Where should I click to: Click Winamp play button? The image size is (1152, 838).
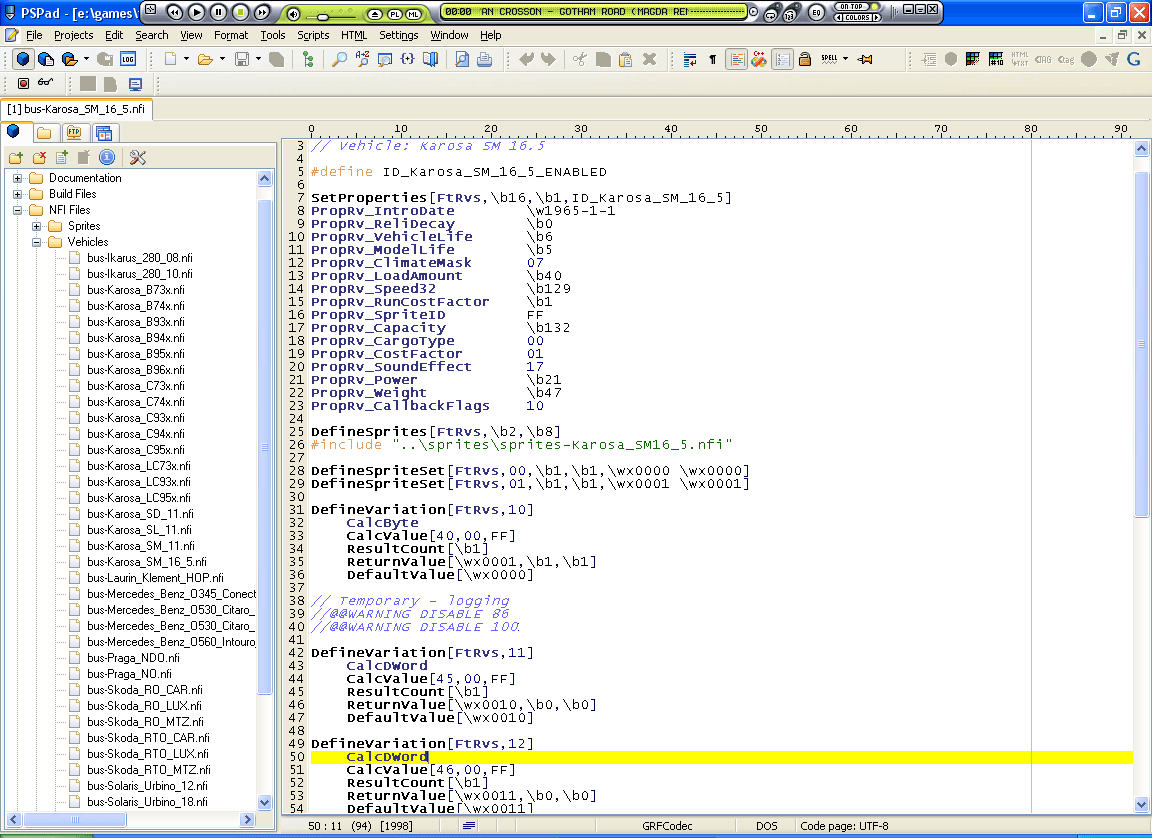click(x=196, y=12)
